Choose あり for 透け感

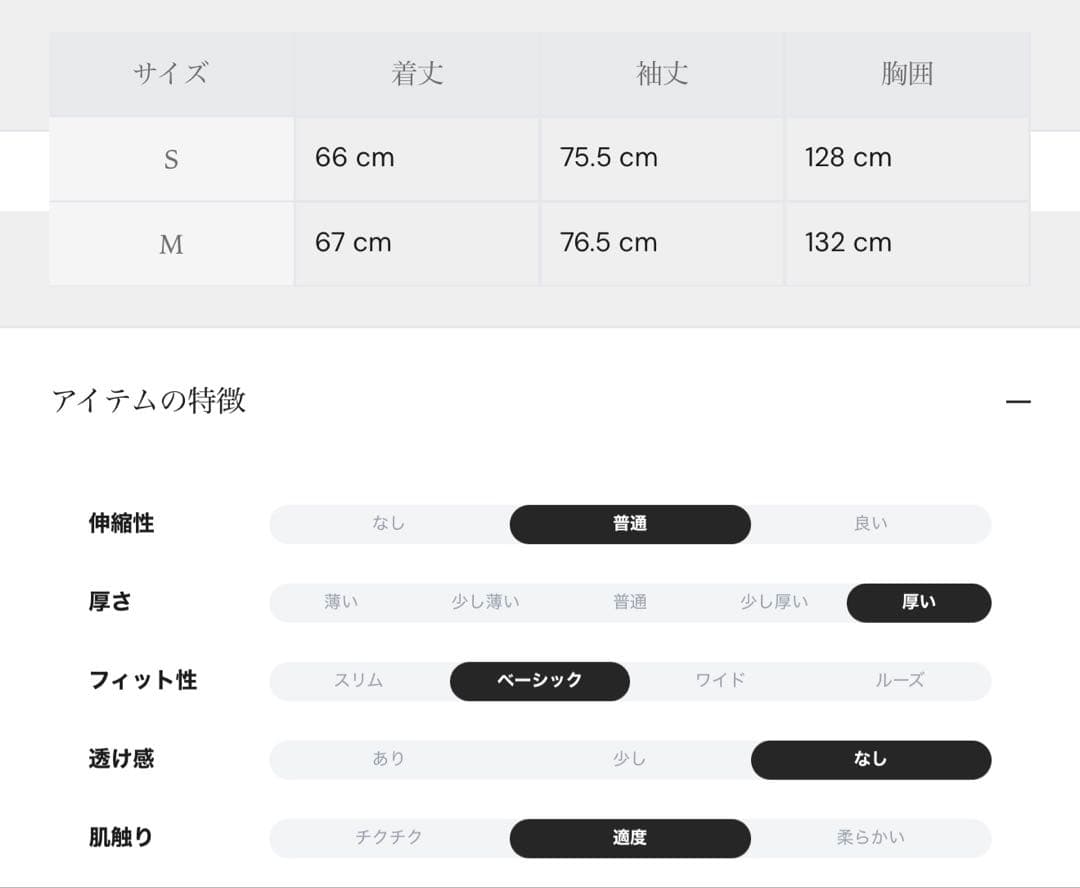coord(389,759)
